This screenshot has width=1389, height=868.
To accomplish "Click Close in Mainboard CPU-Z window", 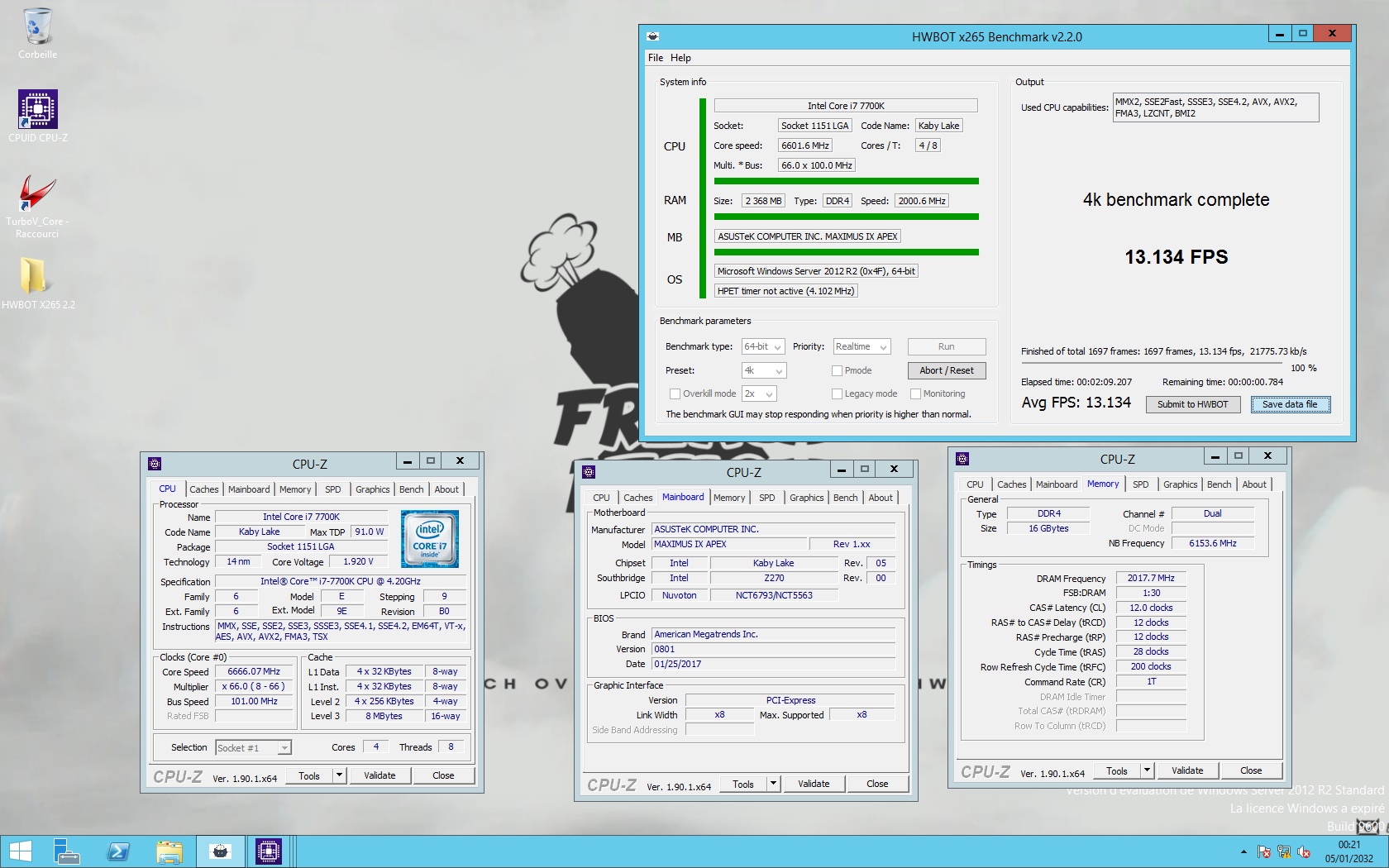I will (877, 784).
